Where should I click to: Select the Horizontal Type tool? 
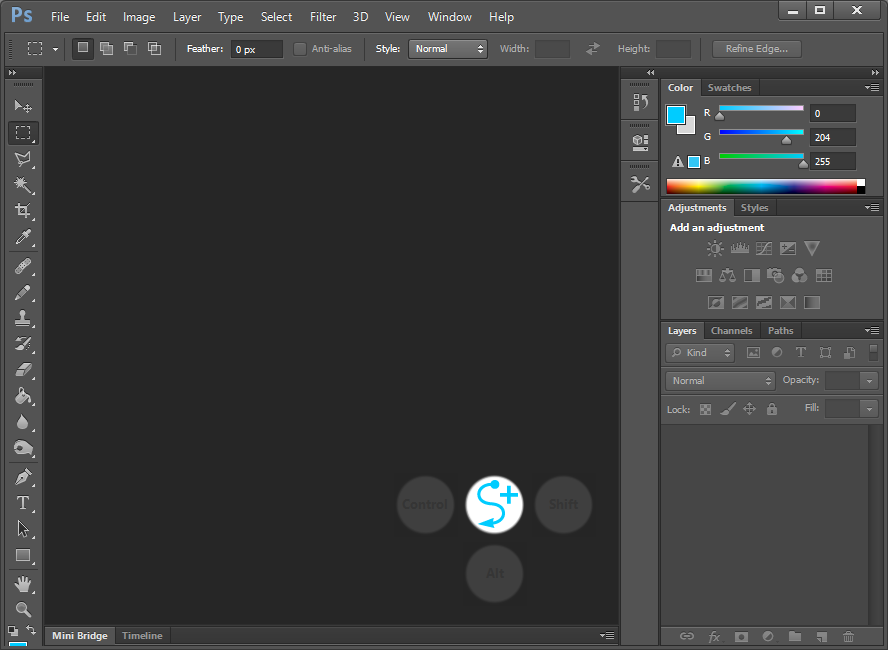pos(22,503)
